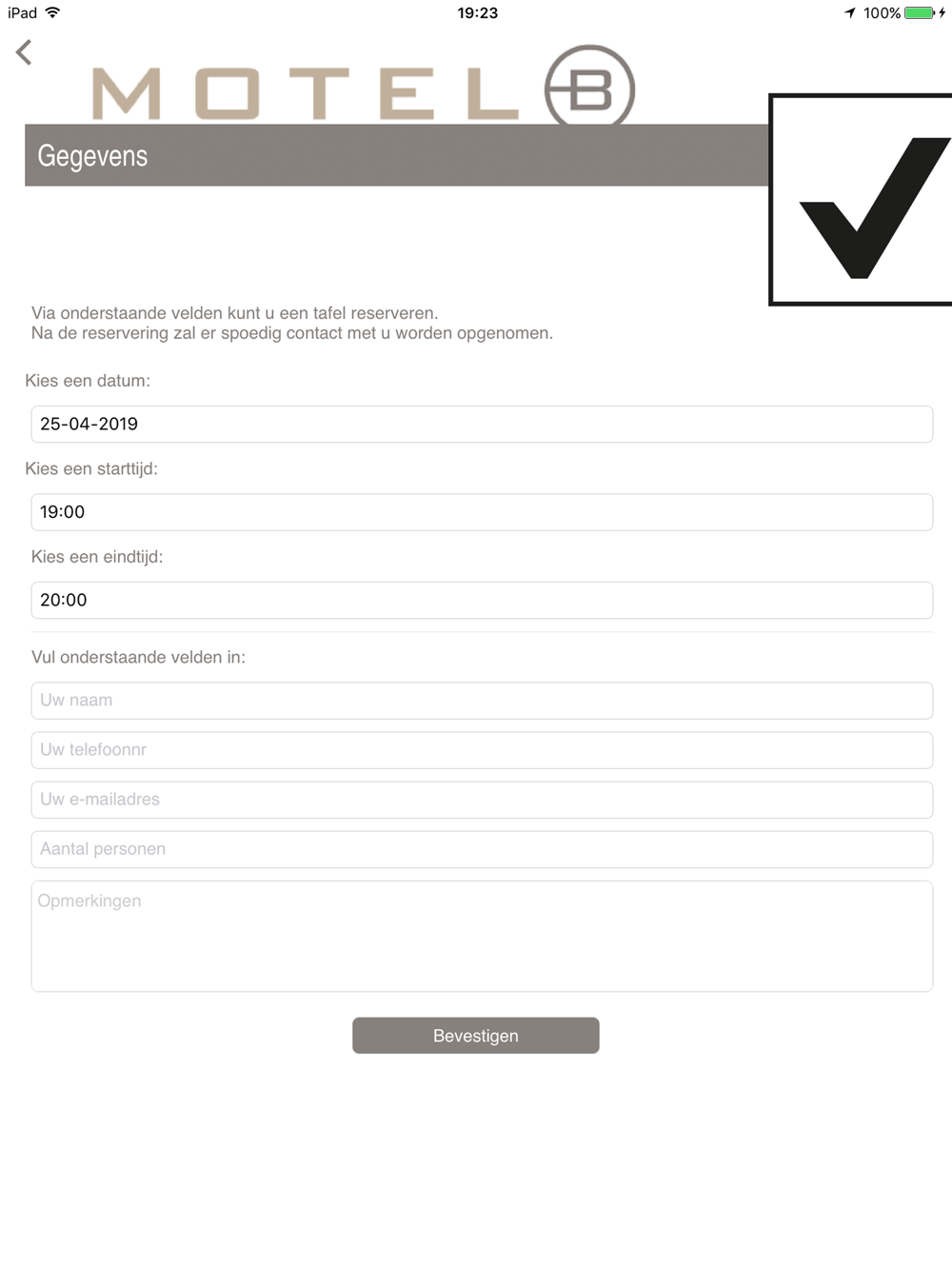Open the date picker showing 25-04-2019
The height and width of the screenshot is (1270, 952).
point(482,424)
